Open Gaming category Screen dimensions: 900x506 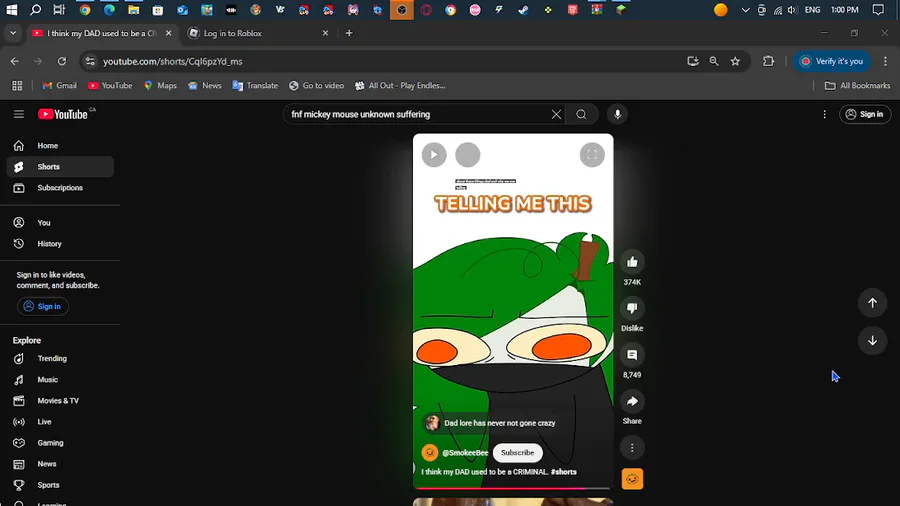(x=60, y=443)
